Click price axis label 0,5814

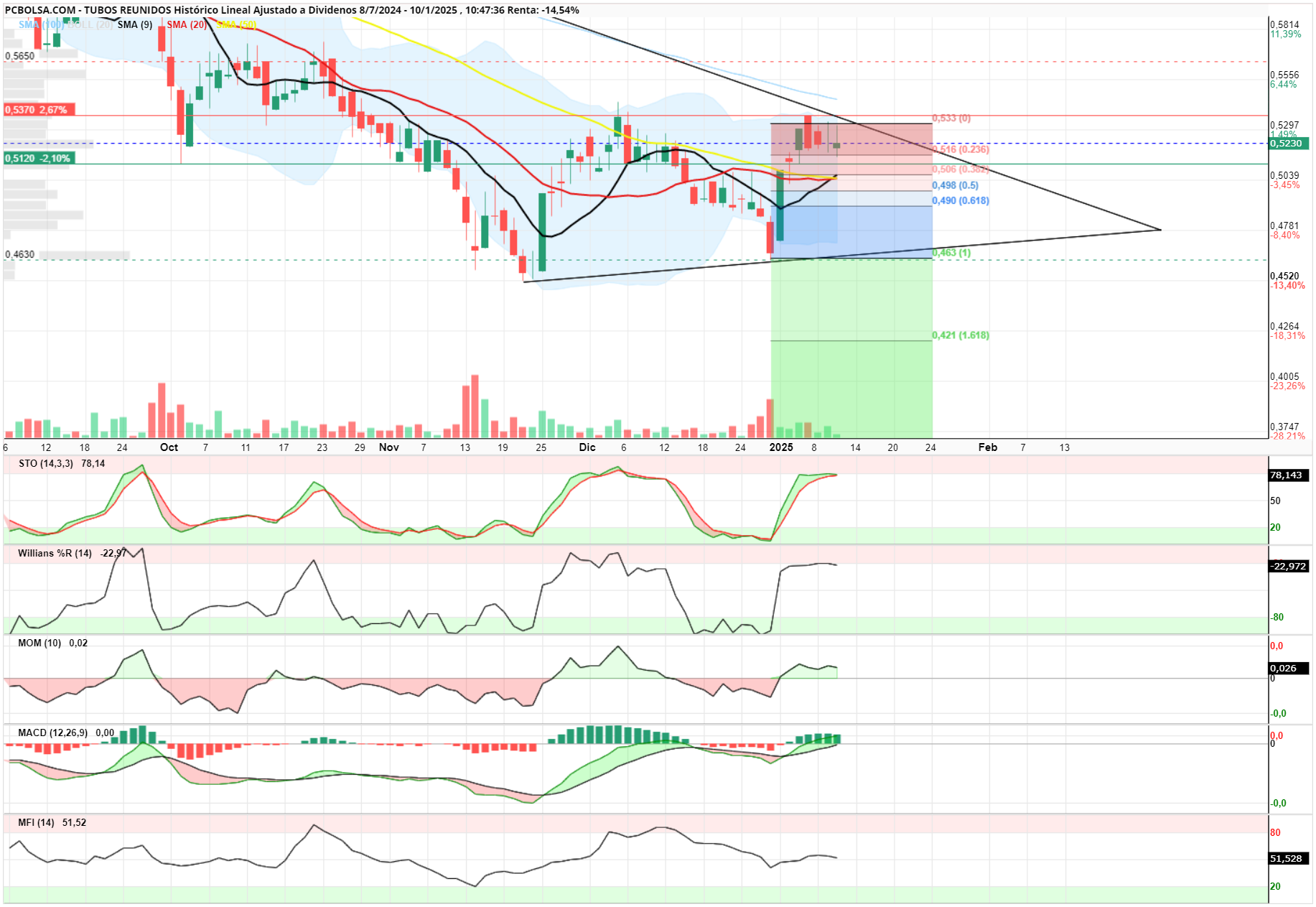pos(1284,24)
